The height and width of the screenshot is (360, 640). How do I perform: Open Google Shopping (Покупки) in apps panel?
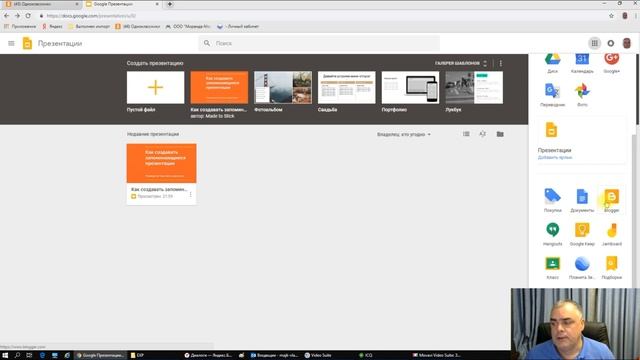[552, 200]
